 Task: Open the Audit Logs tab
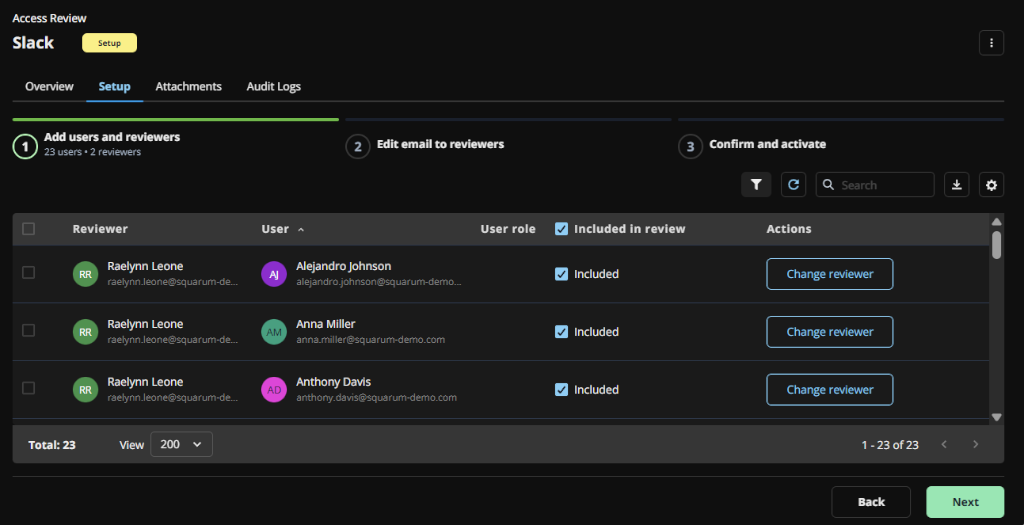(x=274, y=86)
